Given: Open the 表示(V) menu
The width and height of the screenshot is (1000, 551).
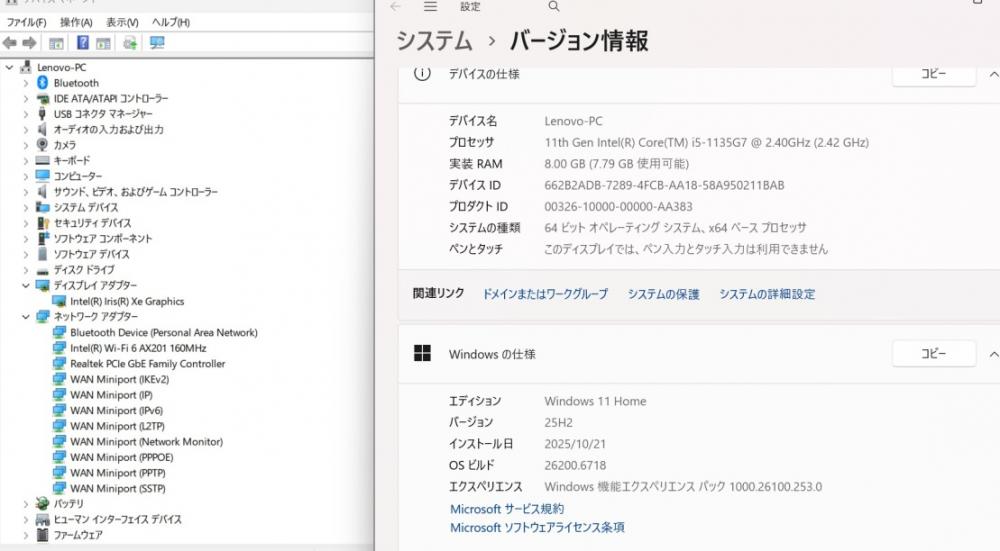Looking at the screenshot, I should pos(122,22).
